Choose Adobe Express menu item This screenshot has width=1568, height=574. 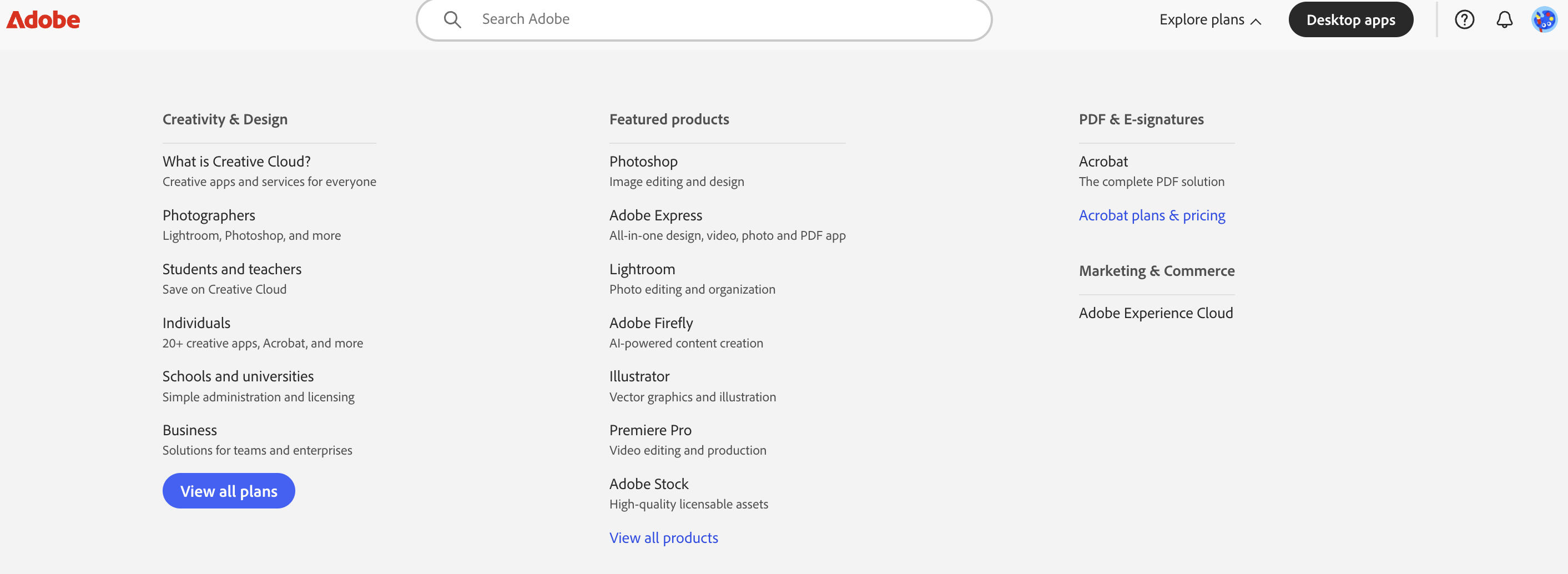[x=656, y=215]
